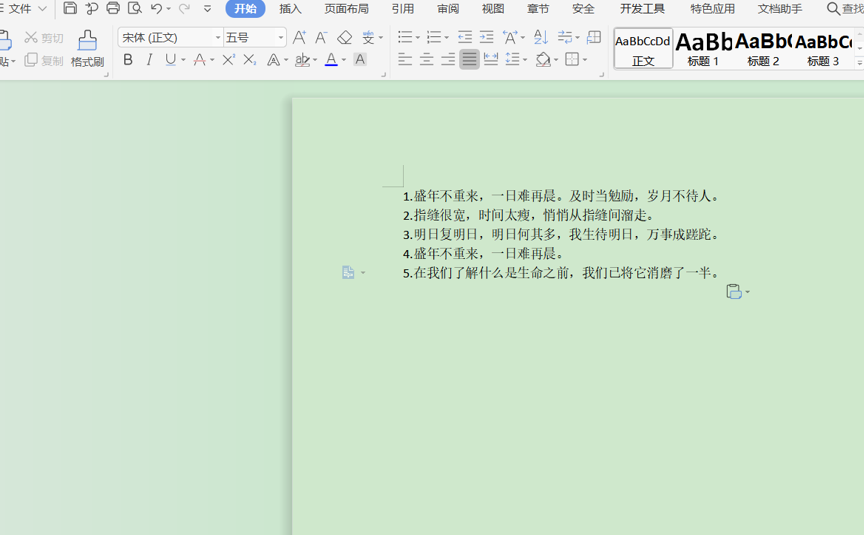Apply the 标题 3 heading style
The height and width of the screenshot is (535, 864).
(x=823, y=48)
